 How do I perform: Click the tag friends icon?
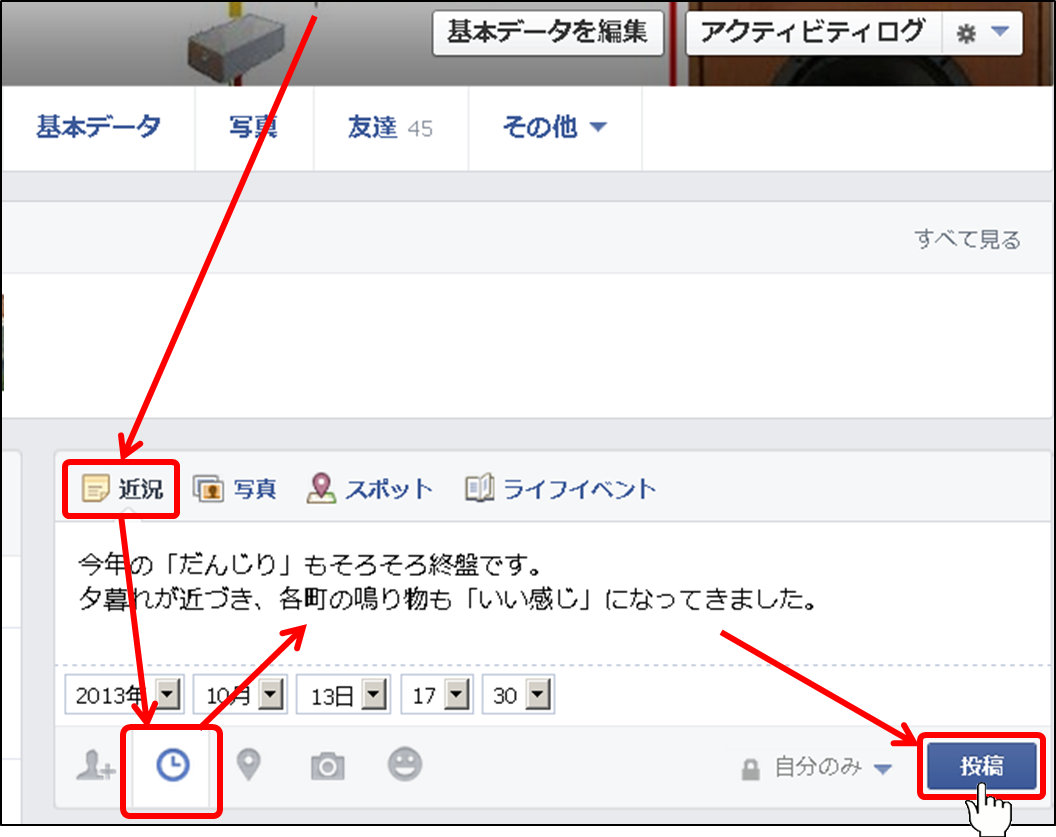(96, 767)
